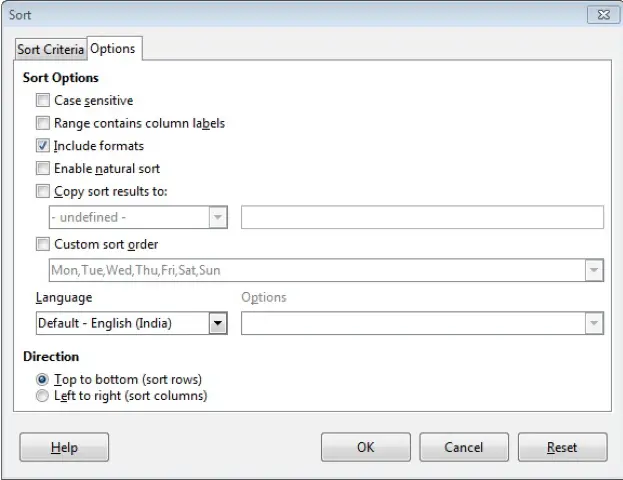Expand the Mon,Tue,Wed custom order dropdown
Screen dimensions: 623x480
(x=594, y=270)
